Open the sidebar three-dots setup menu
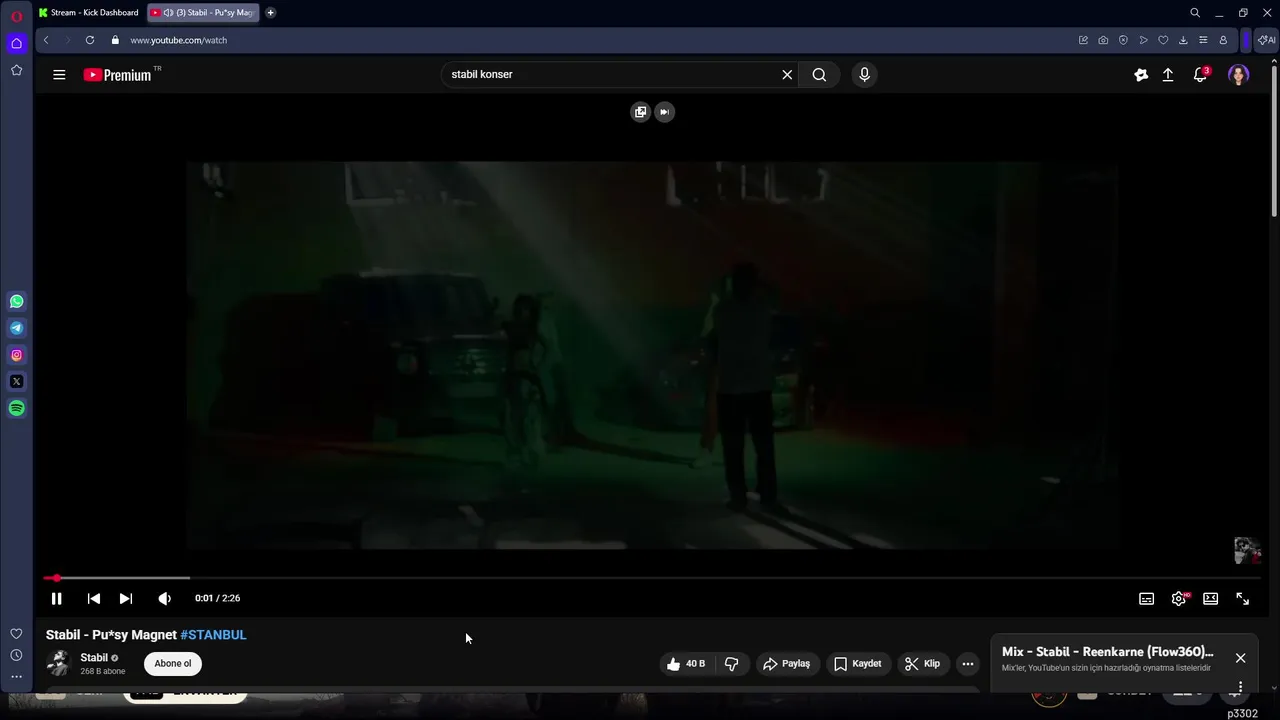Image resolution: width=1280 pixels, height=720 pixels. [16, 677]
